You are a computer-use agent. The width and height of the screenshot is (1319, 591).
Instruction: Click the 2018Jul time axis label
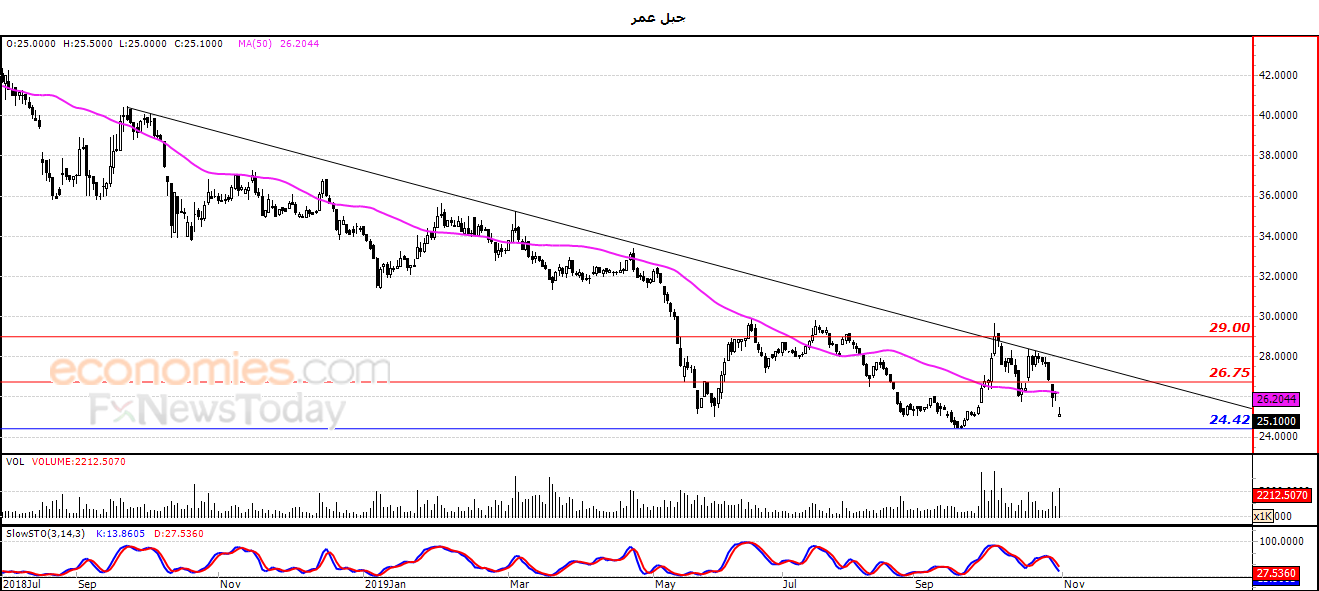21,582
